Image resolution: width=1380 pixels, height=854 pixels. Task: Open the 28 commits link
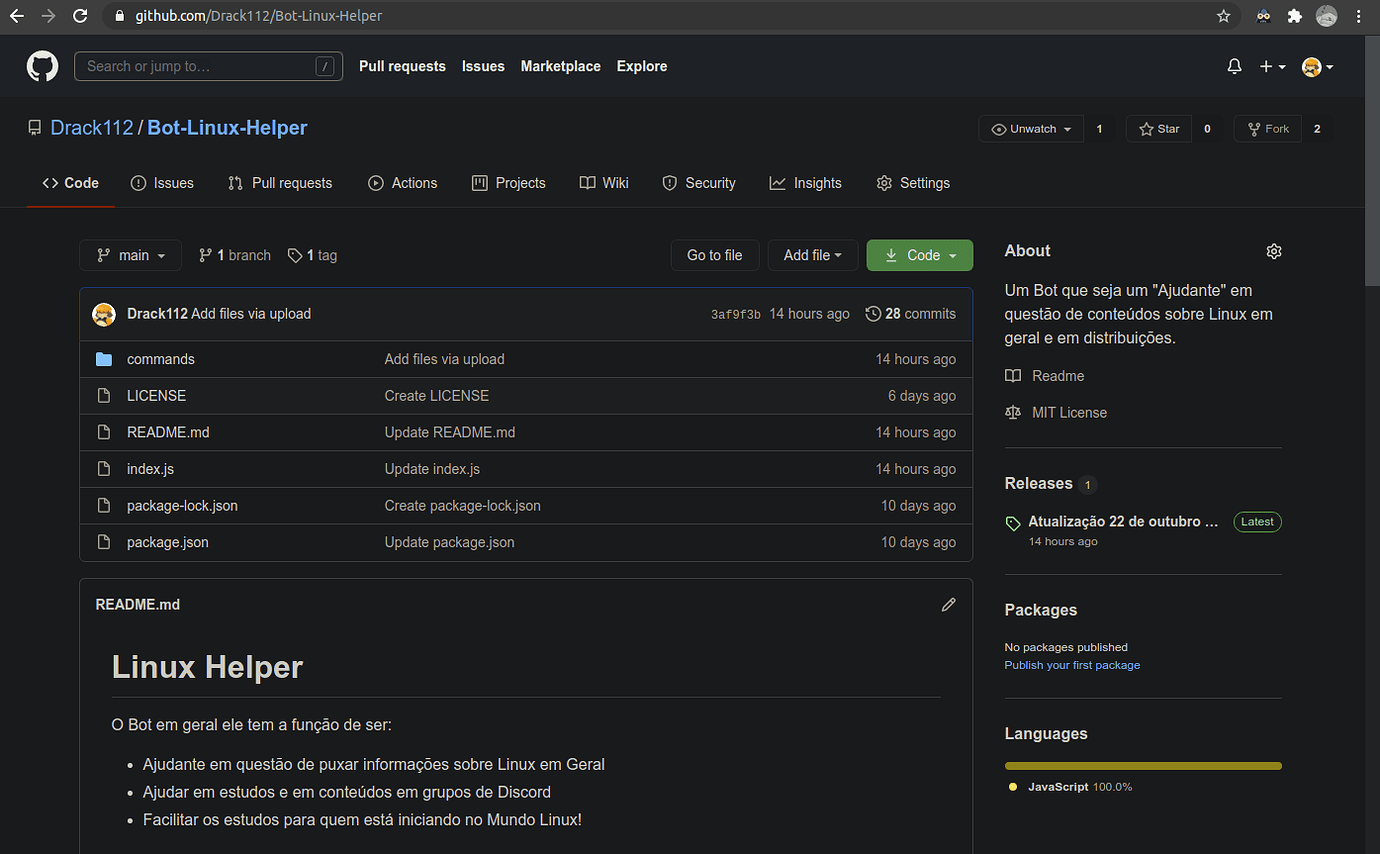tap(911, 314)
